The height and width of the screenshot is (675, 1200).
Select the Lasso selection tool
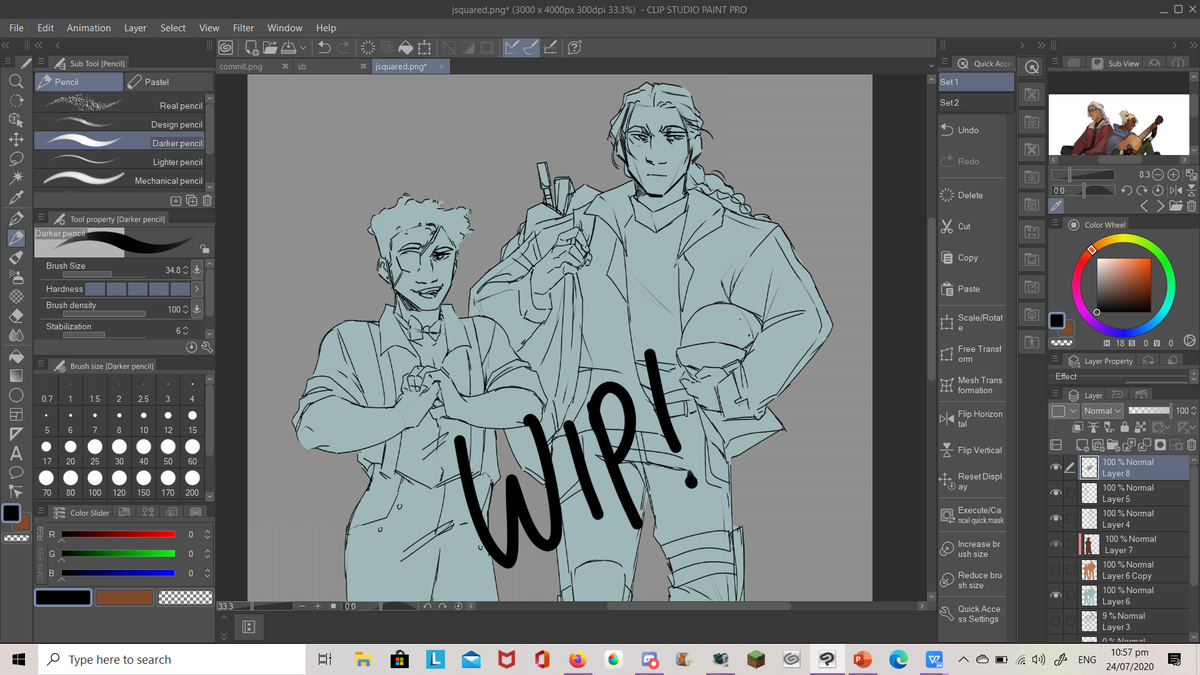pyautogui.click(x=15, y=158)
